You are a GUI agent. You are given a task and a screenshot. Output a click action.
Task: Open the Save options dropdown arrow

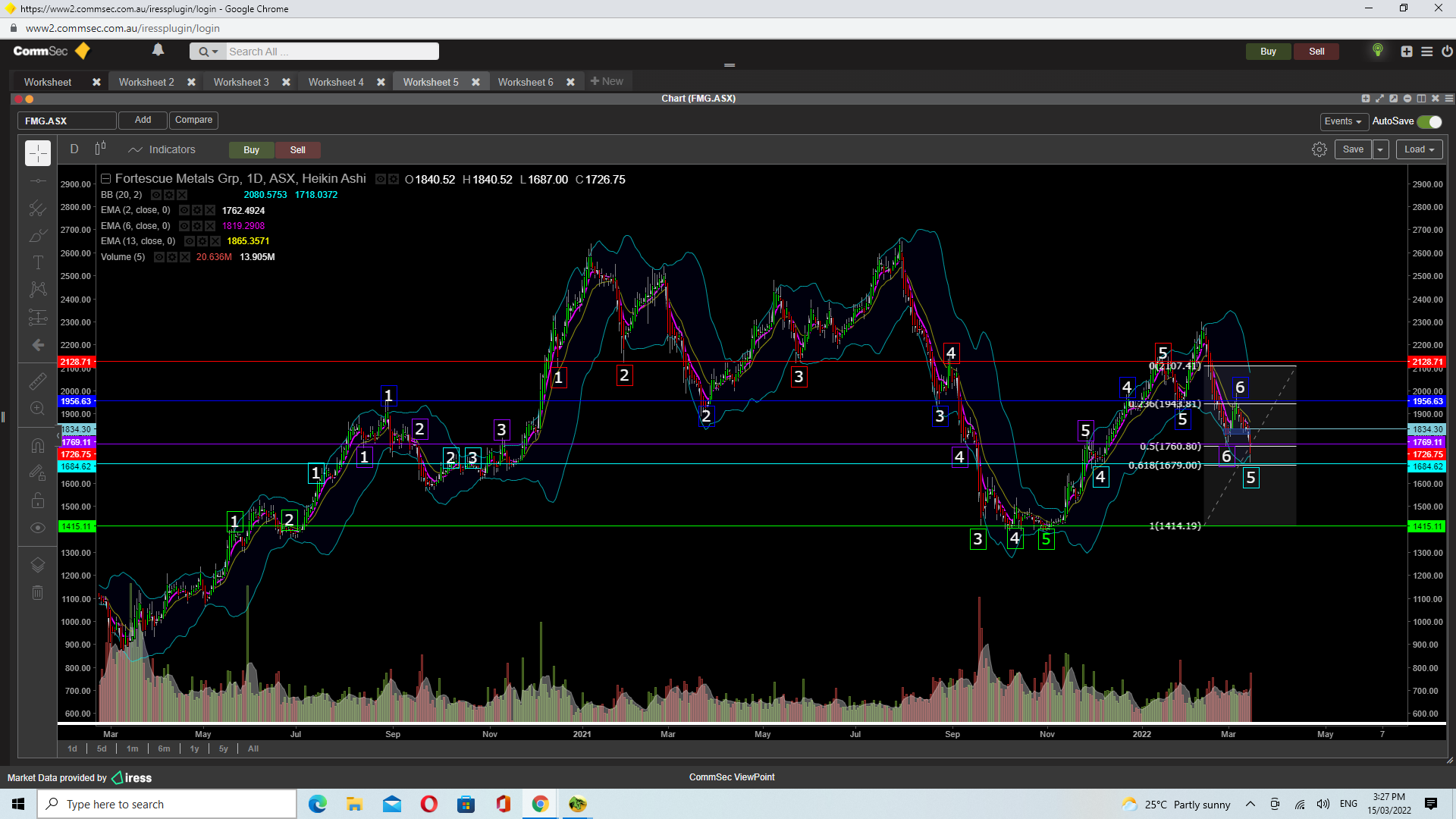(x=1380, y=149)
